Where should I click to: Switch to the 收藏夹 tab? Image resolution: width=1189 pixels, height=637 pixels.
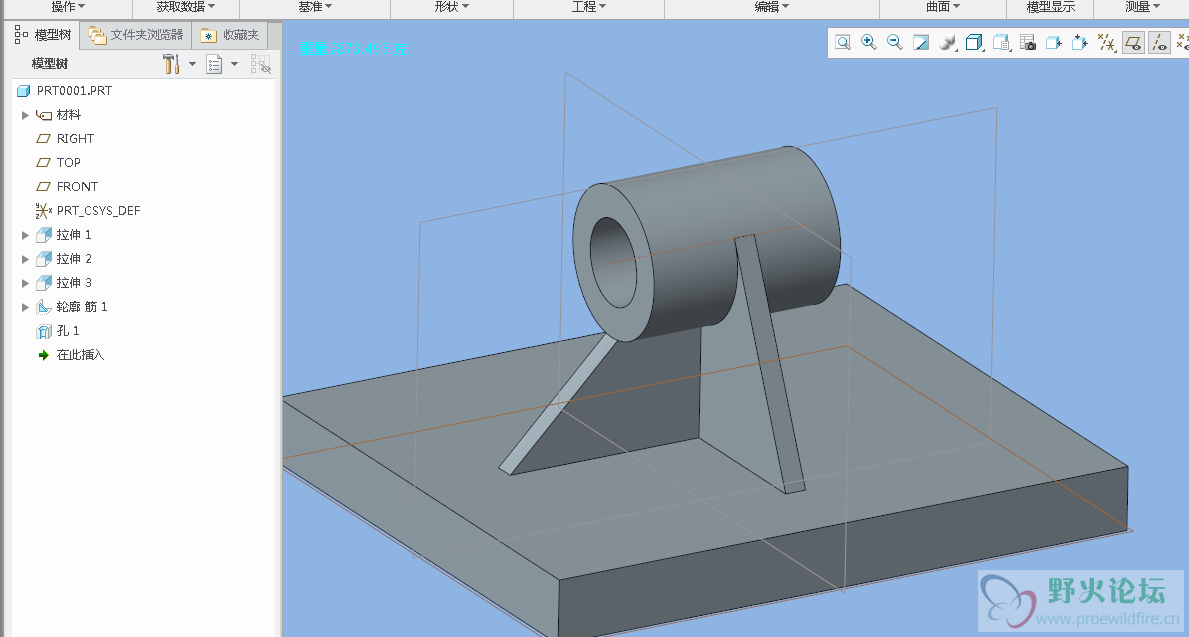[x=231, y=35]
